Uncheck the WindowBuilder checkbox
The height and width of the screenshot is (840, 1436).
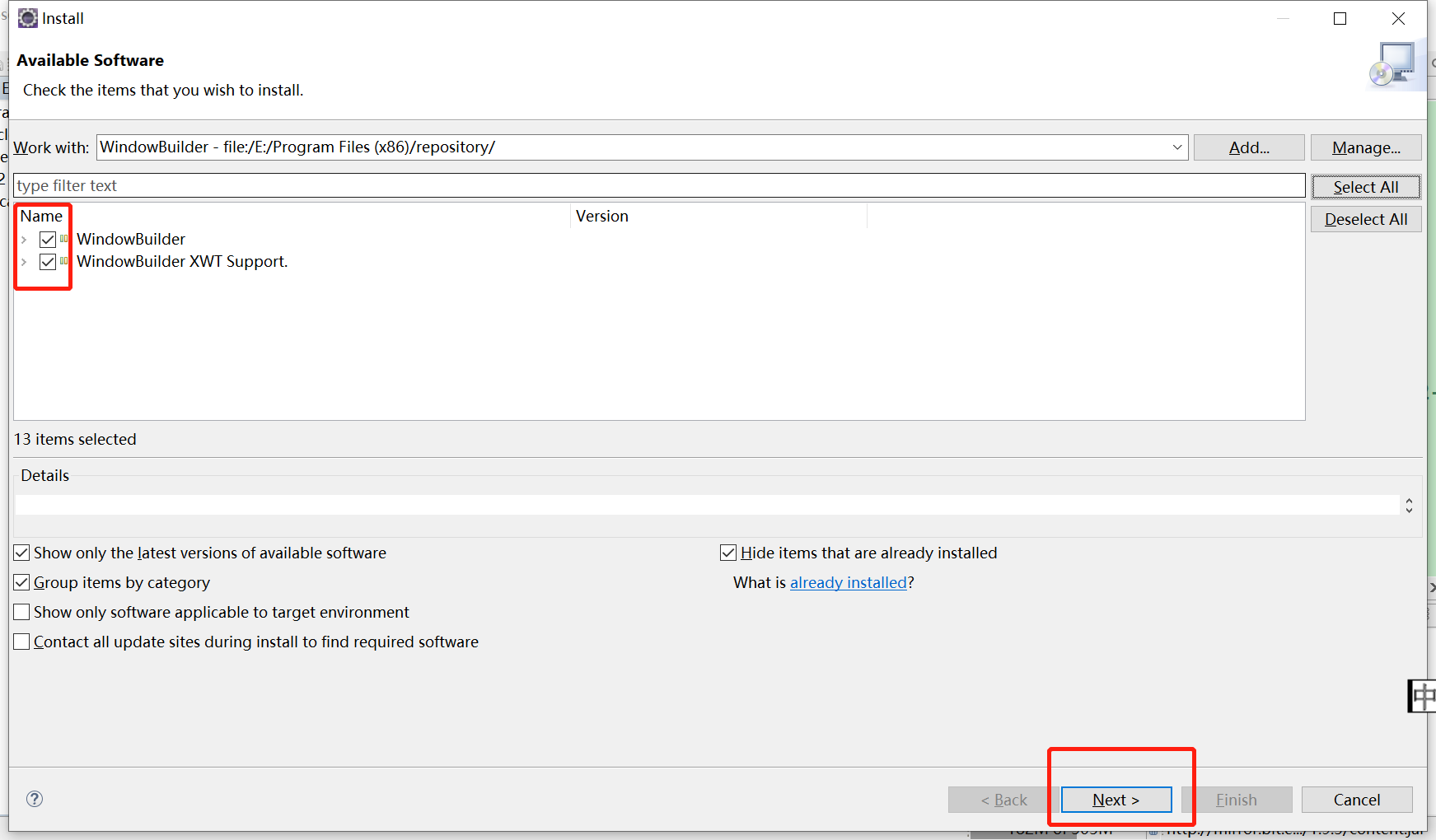48,240
